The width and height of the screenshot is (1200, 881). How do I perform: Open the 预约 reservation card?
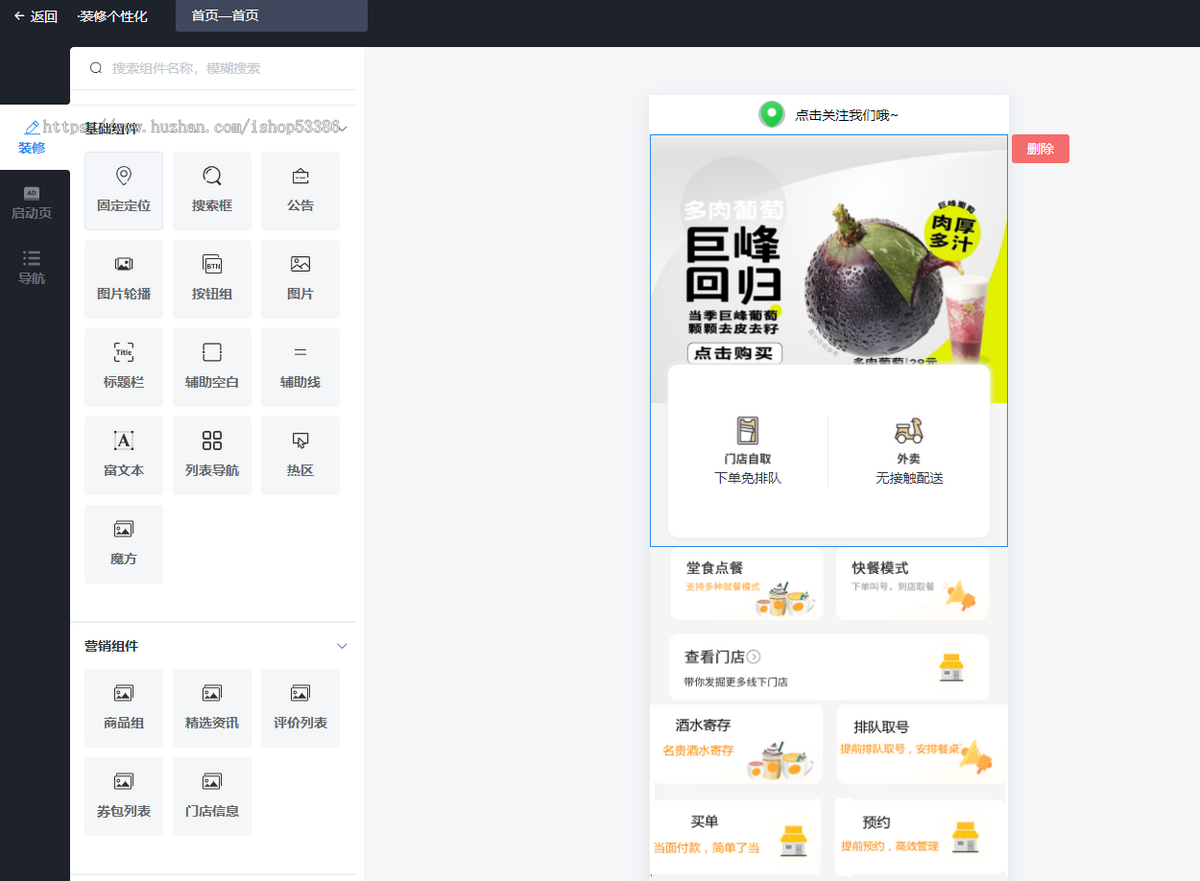click(921, 836)
